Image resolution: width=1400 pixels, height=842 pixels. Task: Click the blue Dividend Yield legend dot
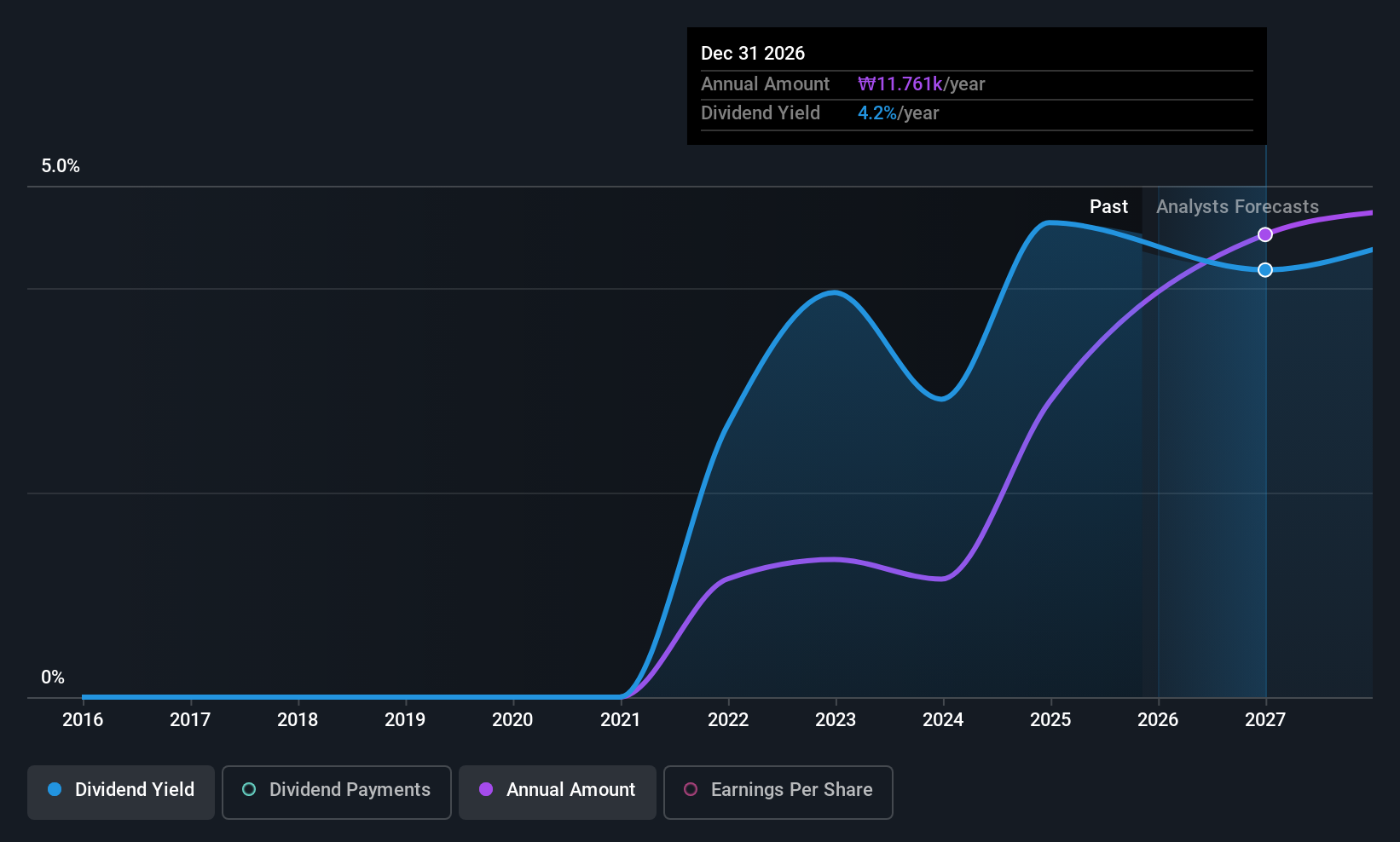pos(55,790)
